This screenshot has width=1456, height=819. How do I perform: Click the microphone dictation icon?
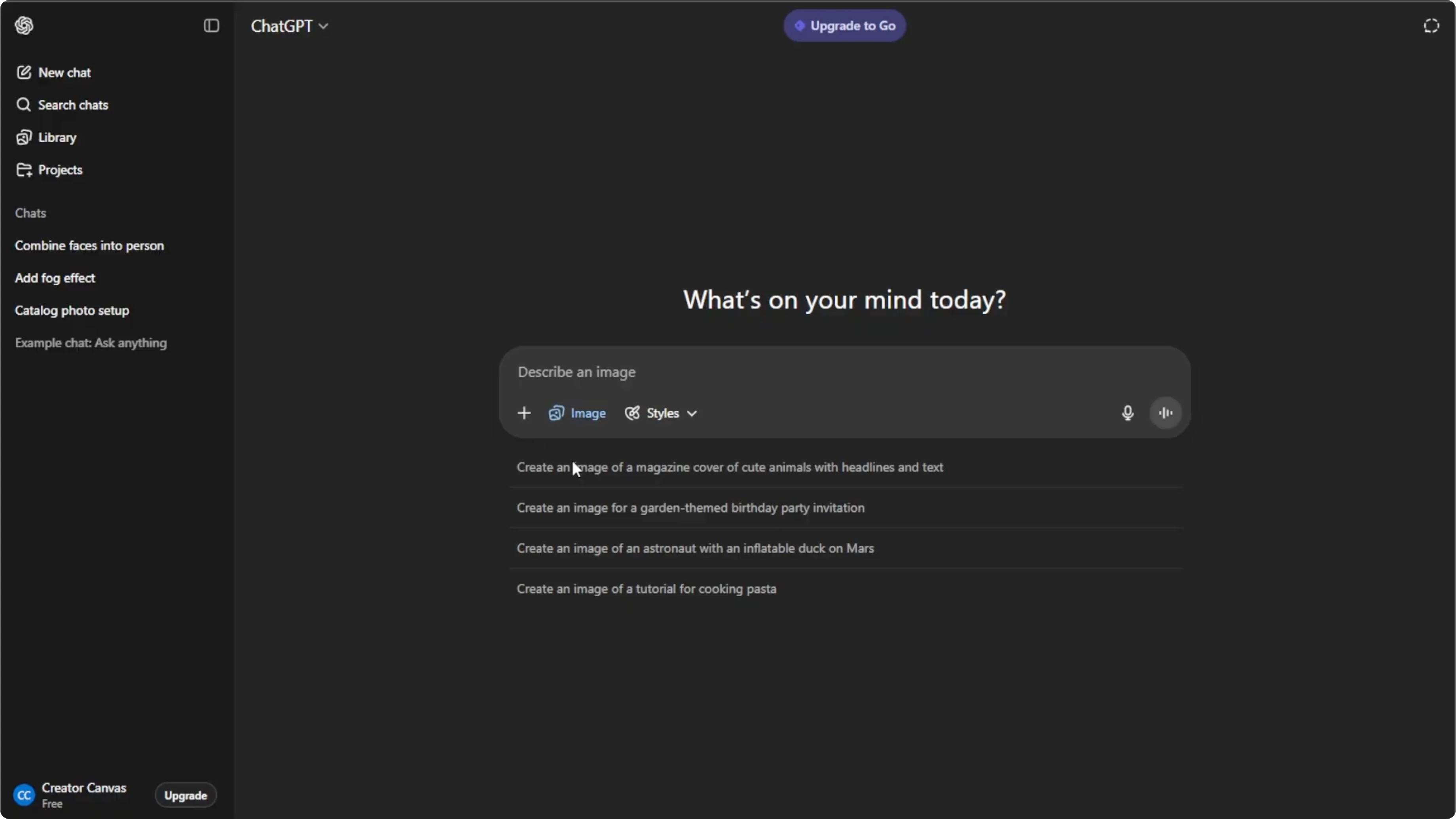click(1128, 413)
